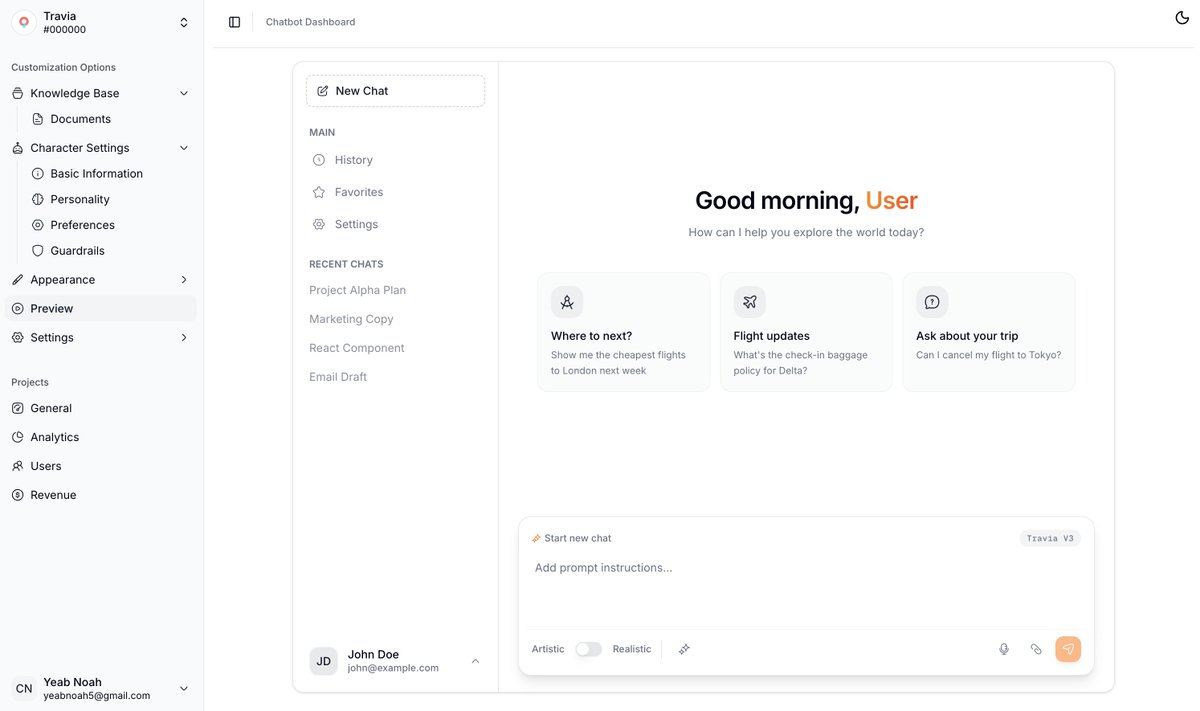Click the Favorites star icon
1200x711 pixels.
[x=319, y=192]
